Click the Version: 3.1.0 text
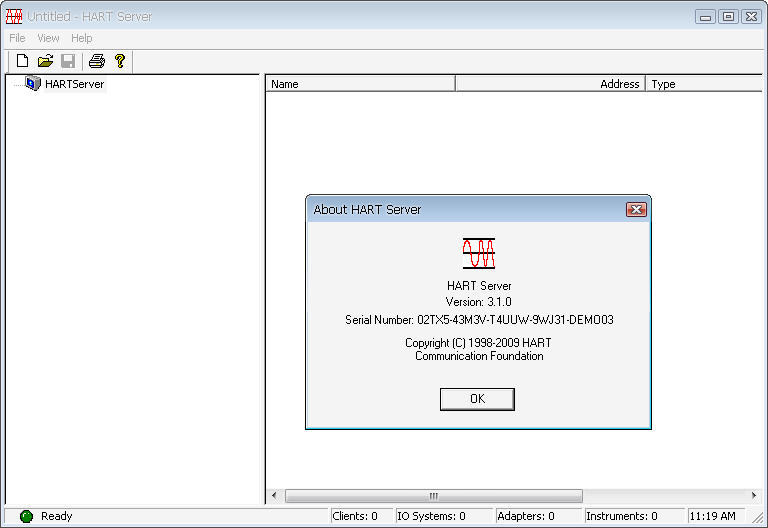The image size is (768, 528). click(479, 302)
